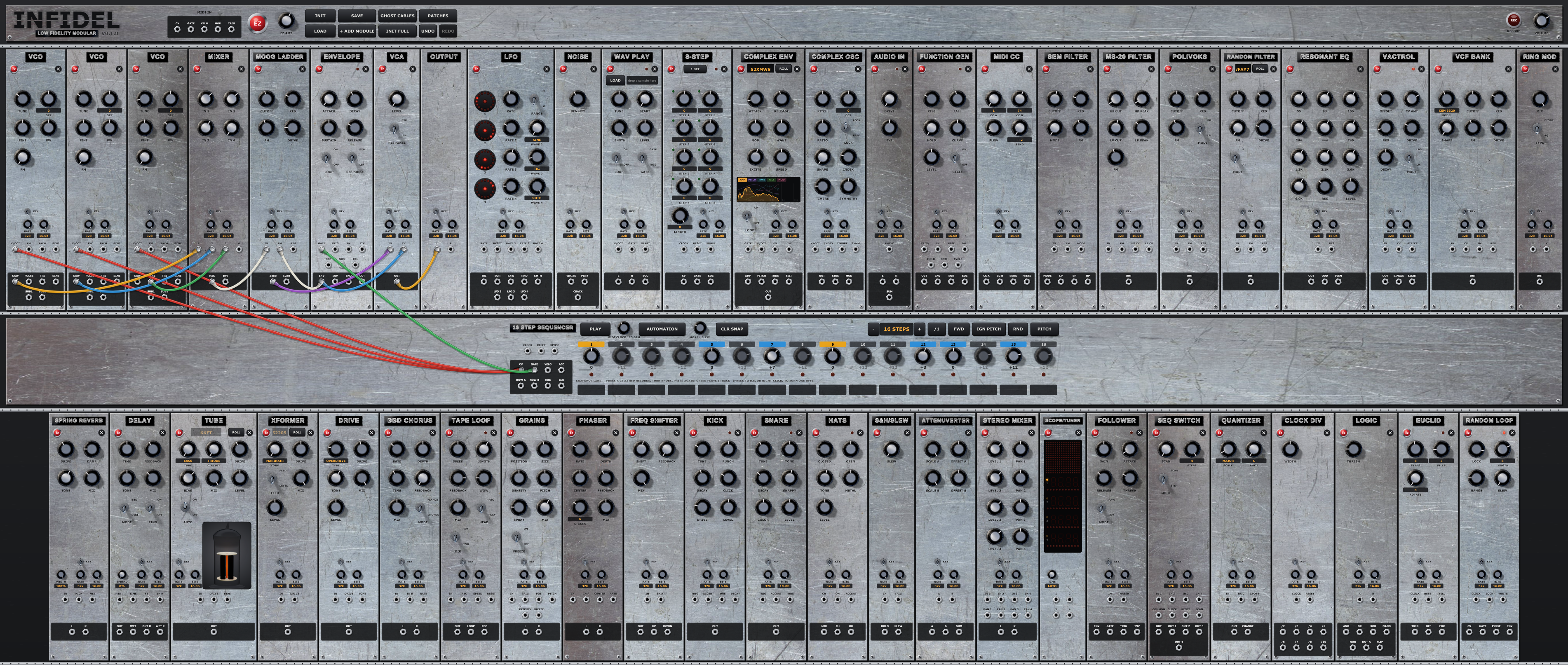The height and width of the screenshot is (665, 1568).
Task: Click the INIT menu button
Action: 320,16
